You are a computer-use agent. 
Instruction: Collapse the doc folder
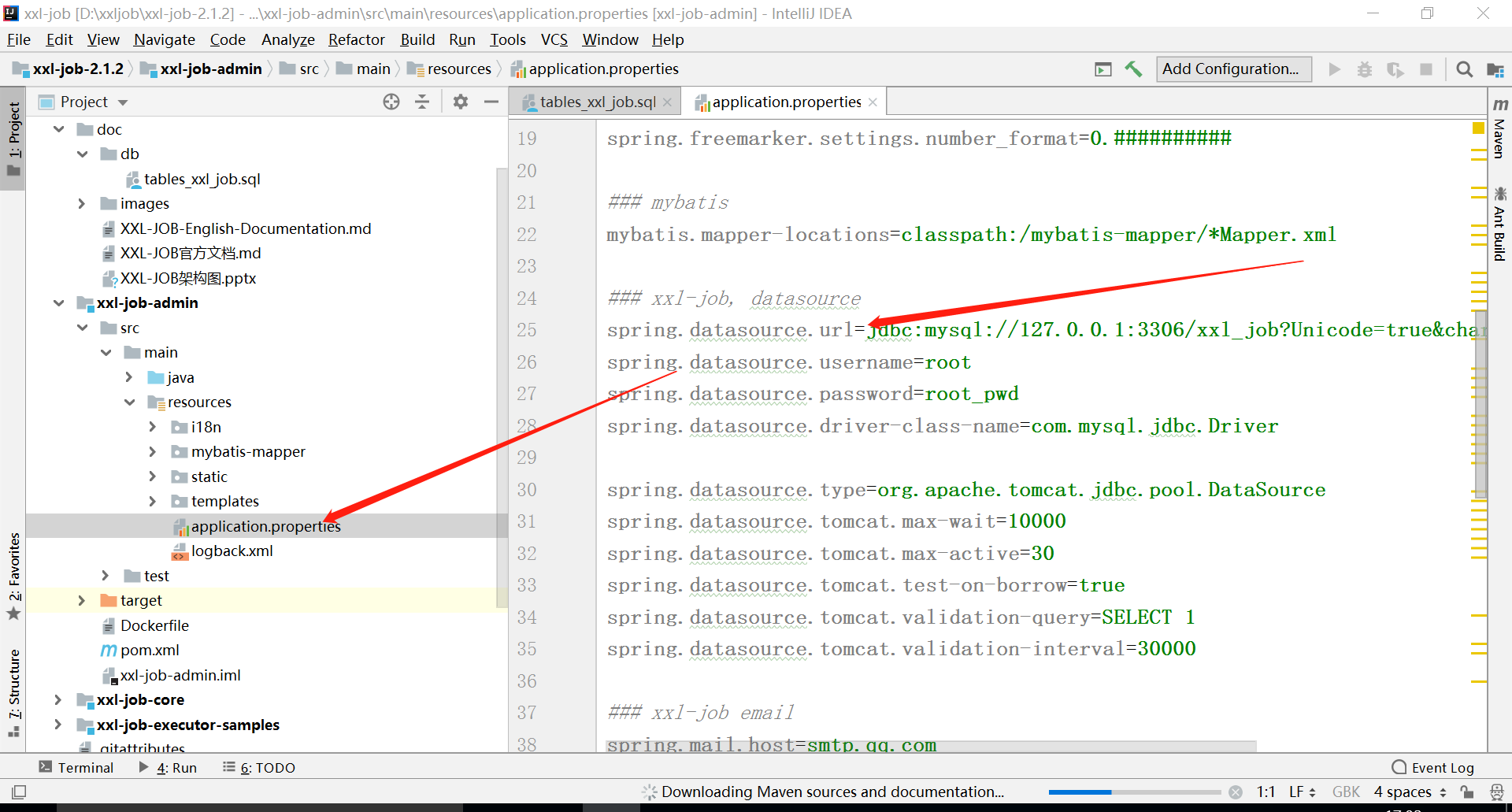[x=59, y=129]
